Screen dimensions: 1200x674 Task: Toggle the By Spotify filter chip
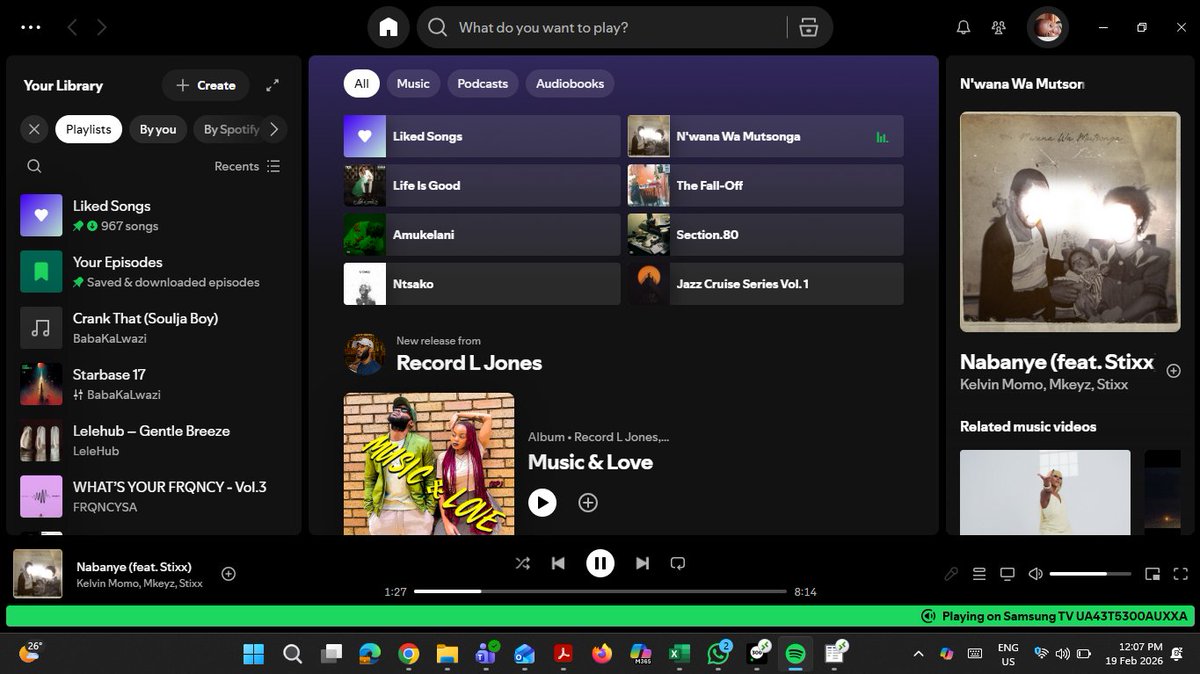230,129
